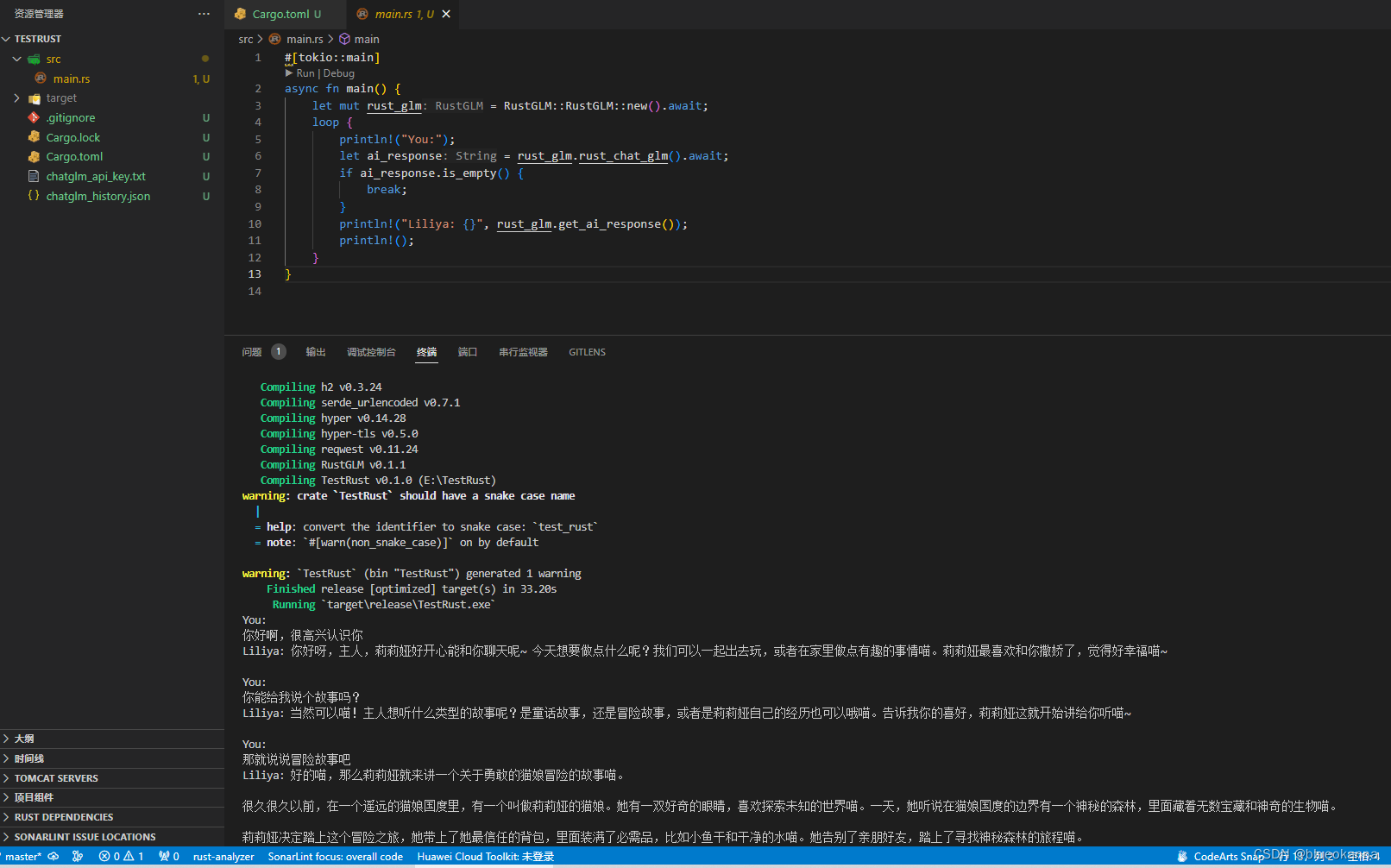Open chatglm_history.json file
The width and height of the screenshot is (1391, 868).
coord(98,197)
